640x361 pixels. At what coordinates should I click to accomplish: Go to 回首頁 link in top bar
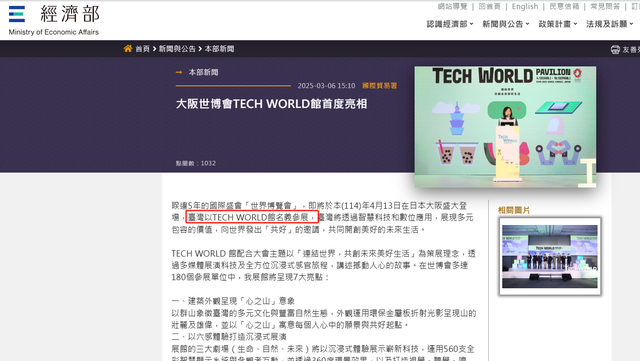(x=489, y=7)
